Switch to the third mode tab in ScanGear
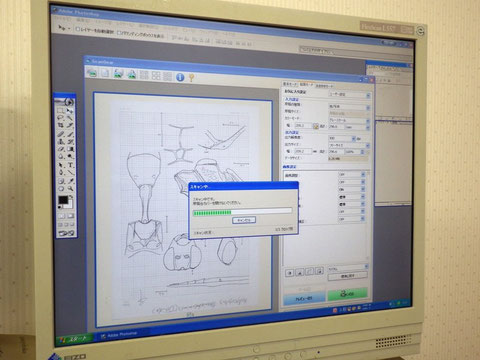Viewport: 480px width, 360px height. 324,86
